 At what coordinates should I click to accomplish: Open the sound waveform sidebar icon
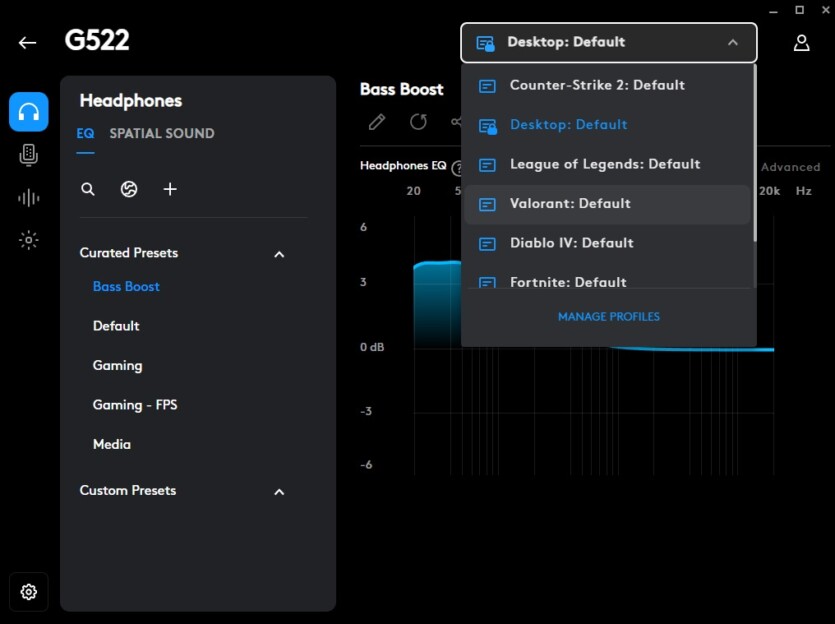(29, 198)
